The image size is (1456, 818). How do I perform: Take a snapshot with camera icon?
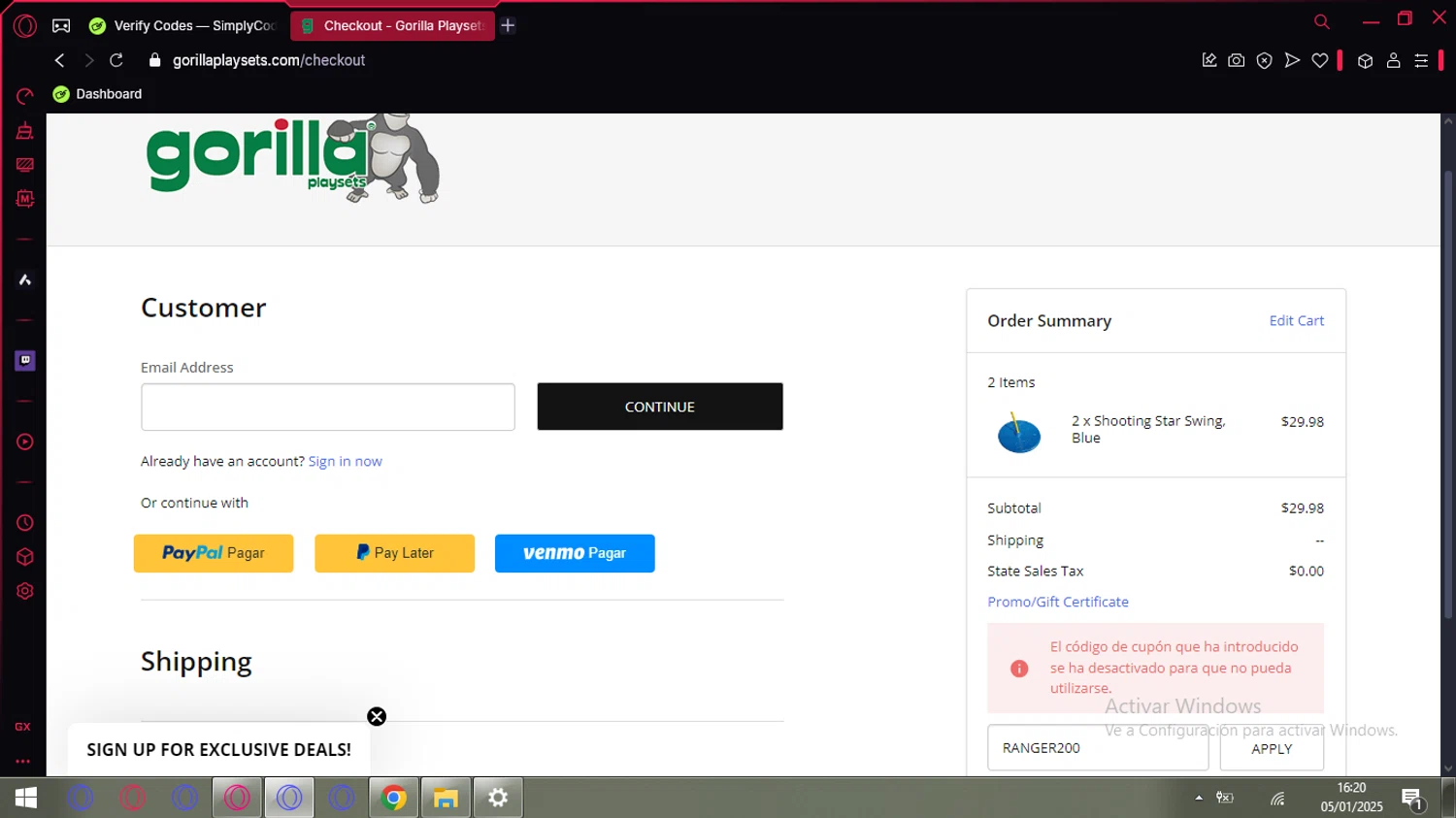coord(1237,60)
